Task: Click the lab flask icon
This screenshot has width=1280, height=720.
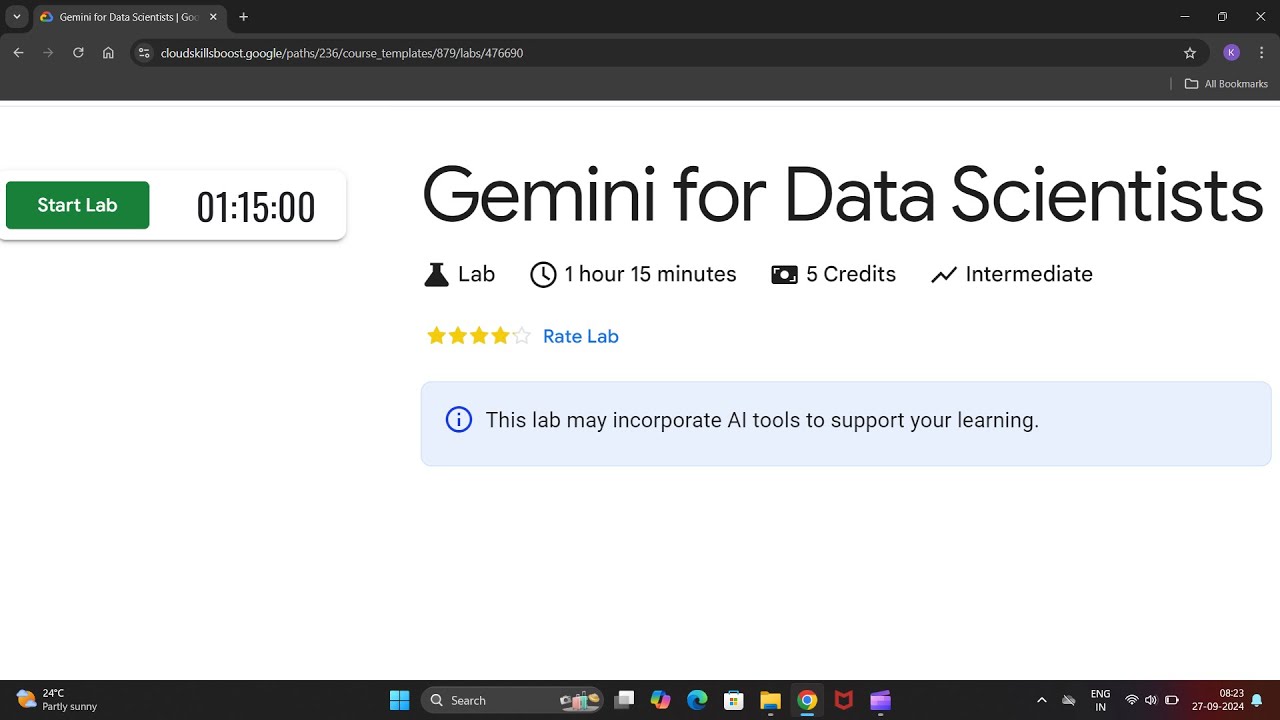Action: (x=436, y=274)
